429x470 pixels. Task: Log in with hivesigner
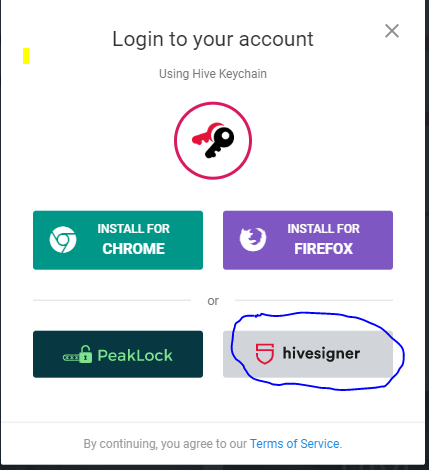(308, 354)
